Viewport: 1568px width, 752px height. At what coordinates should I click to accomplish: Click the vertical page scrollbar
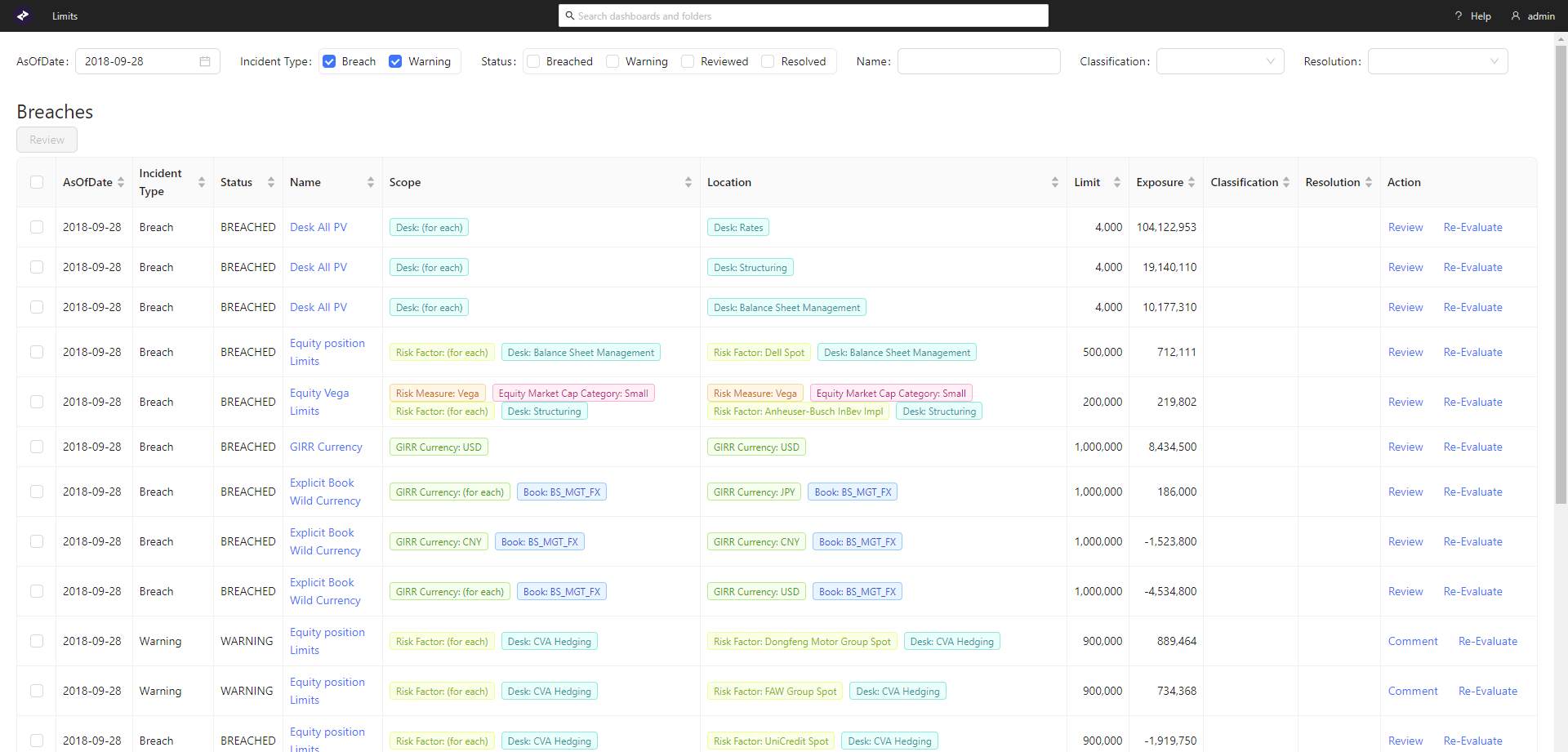1561,274
